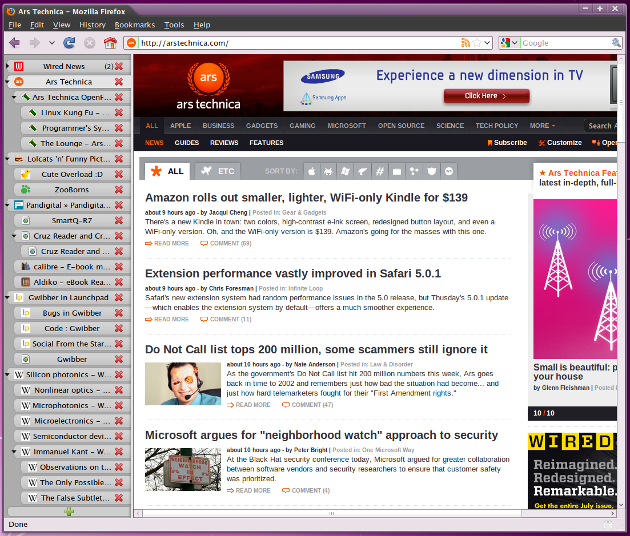This screenshot has width=630, height=536.
Task: Open the REVIEWS sub-navigation link
Action: (x=224, y=143)
